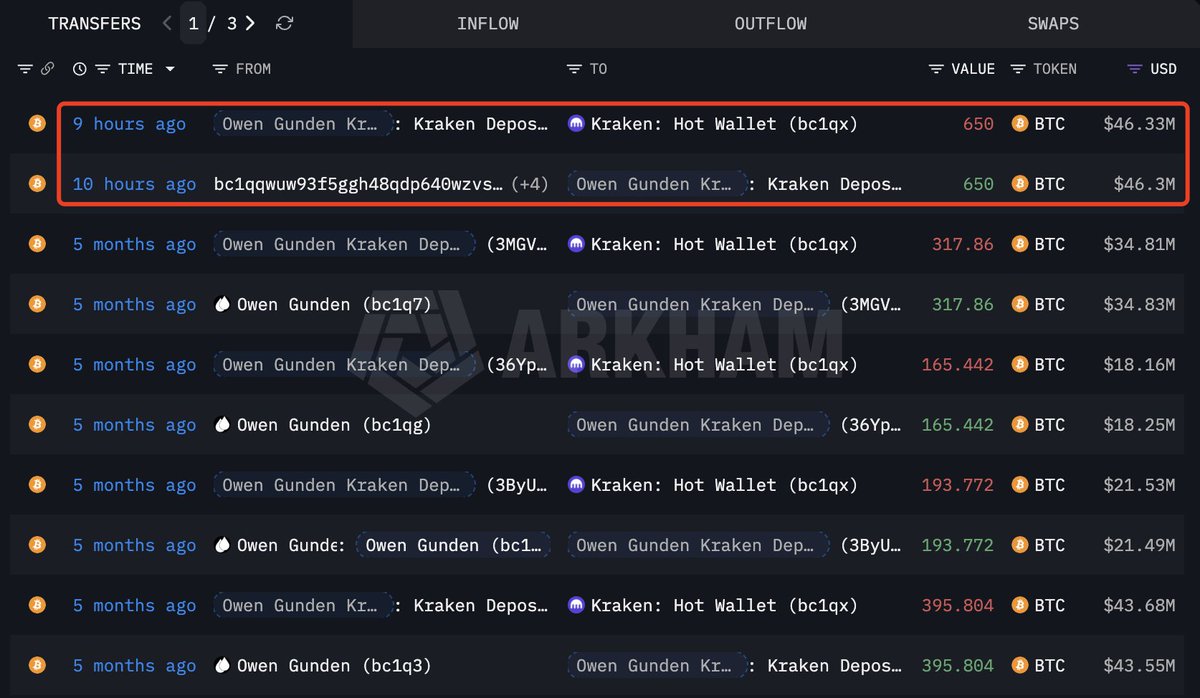Click Bitcoin chain icon on $34.81M row
Screen dimensions: 1200x698
pyautogui.click(x=37, y=244)
